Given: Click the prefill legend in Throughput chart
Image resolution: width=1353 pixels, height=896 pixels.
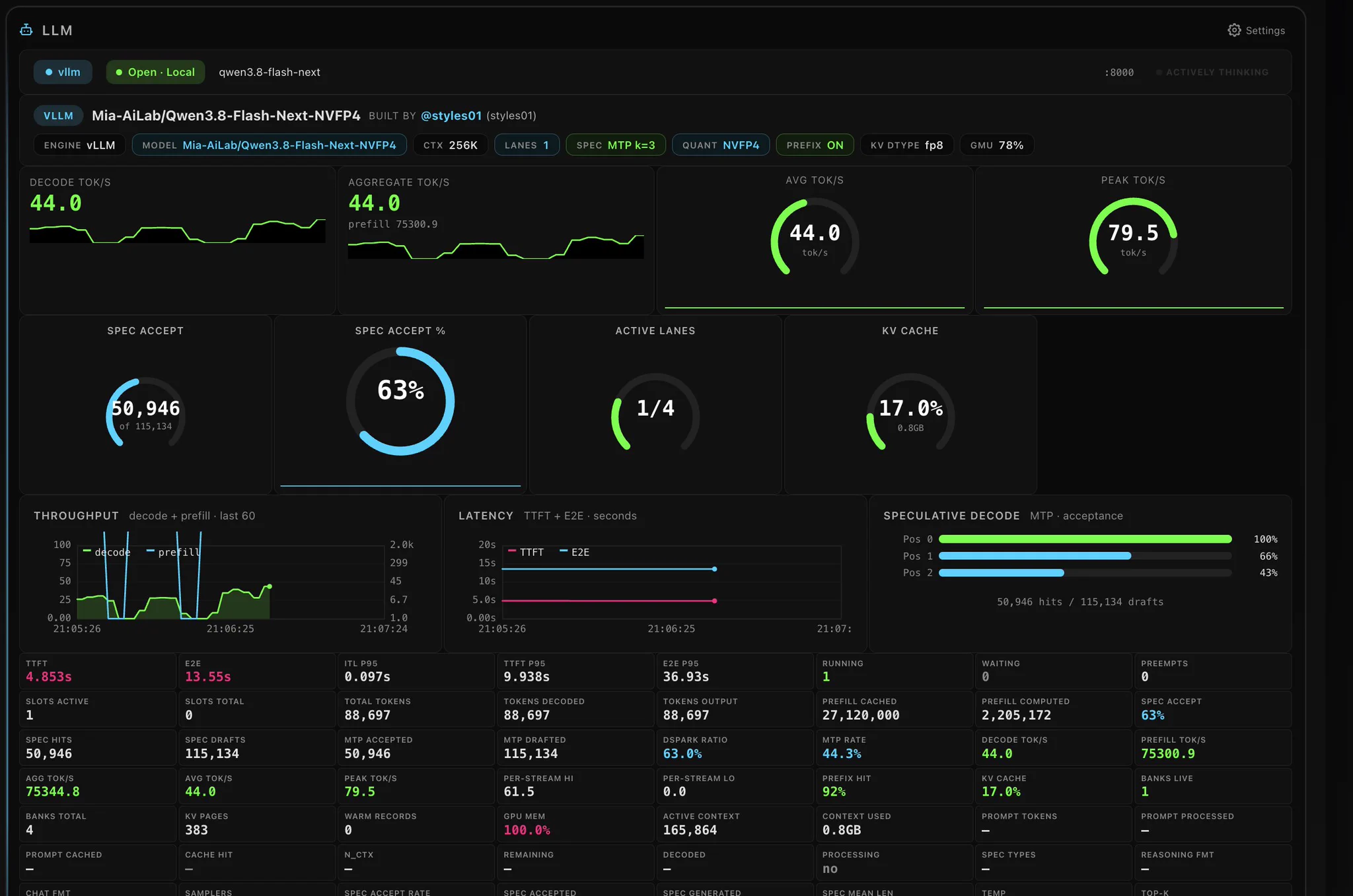Looking at the screenshot, I should tap(173, 552).
